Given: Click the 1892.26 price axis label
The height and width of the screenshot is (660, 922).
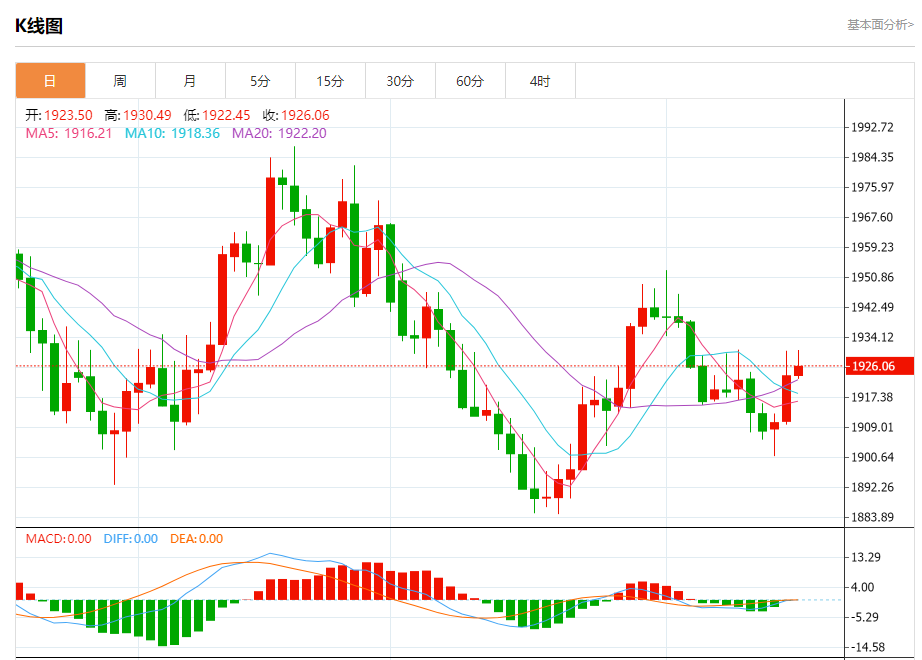Looking at the screenshot, I should (873, 488).
